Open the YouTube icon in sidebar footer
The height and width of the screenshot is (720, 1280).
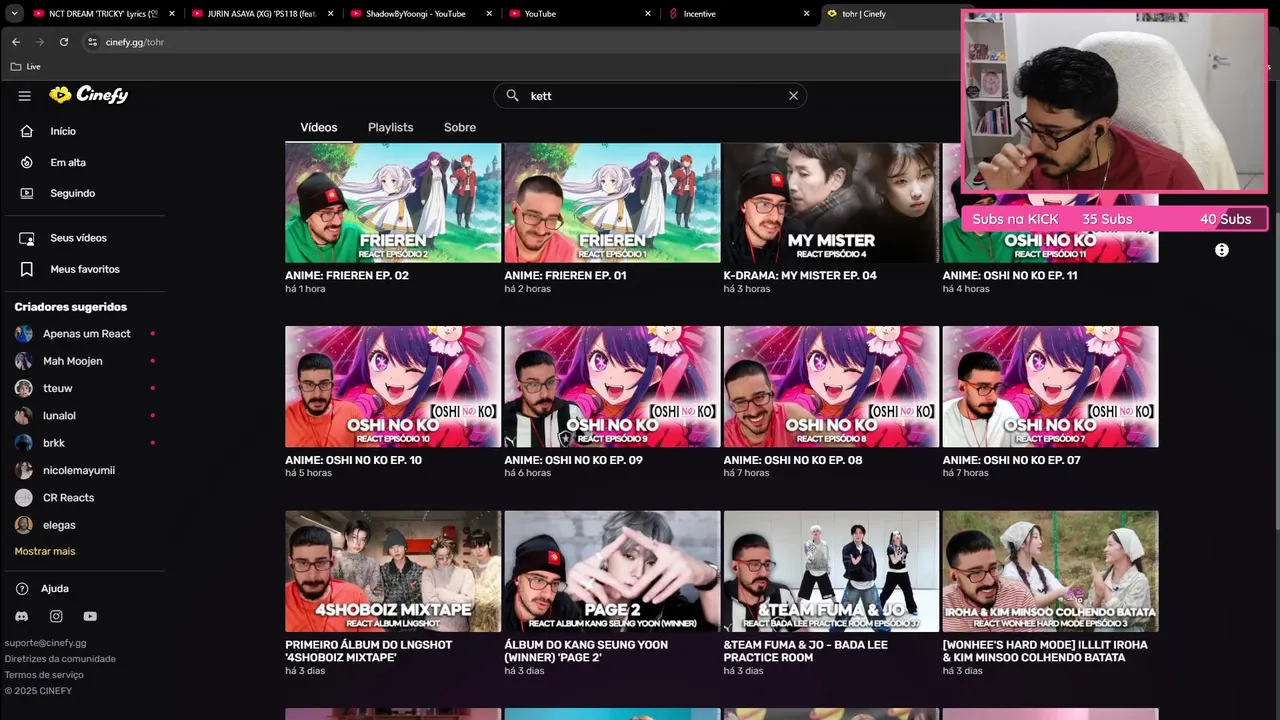(x=90, y=617)
